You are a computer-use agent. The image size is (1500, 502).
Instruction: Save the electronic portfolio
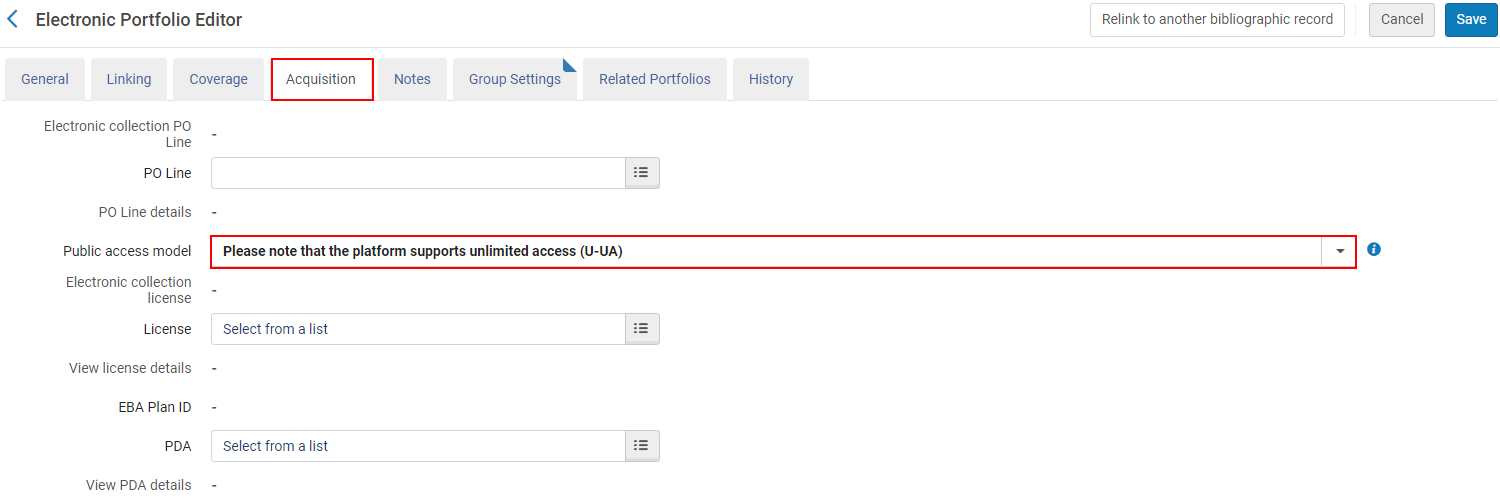click(1470, 19)
